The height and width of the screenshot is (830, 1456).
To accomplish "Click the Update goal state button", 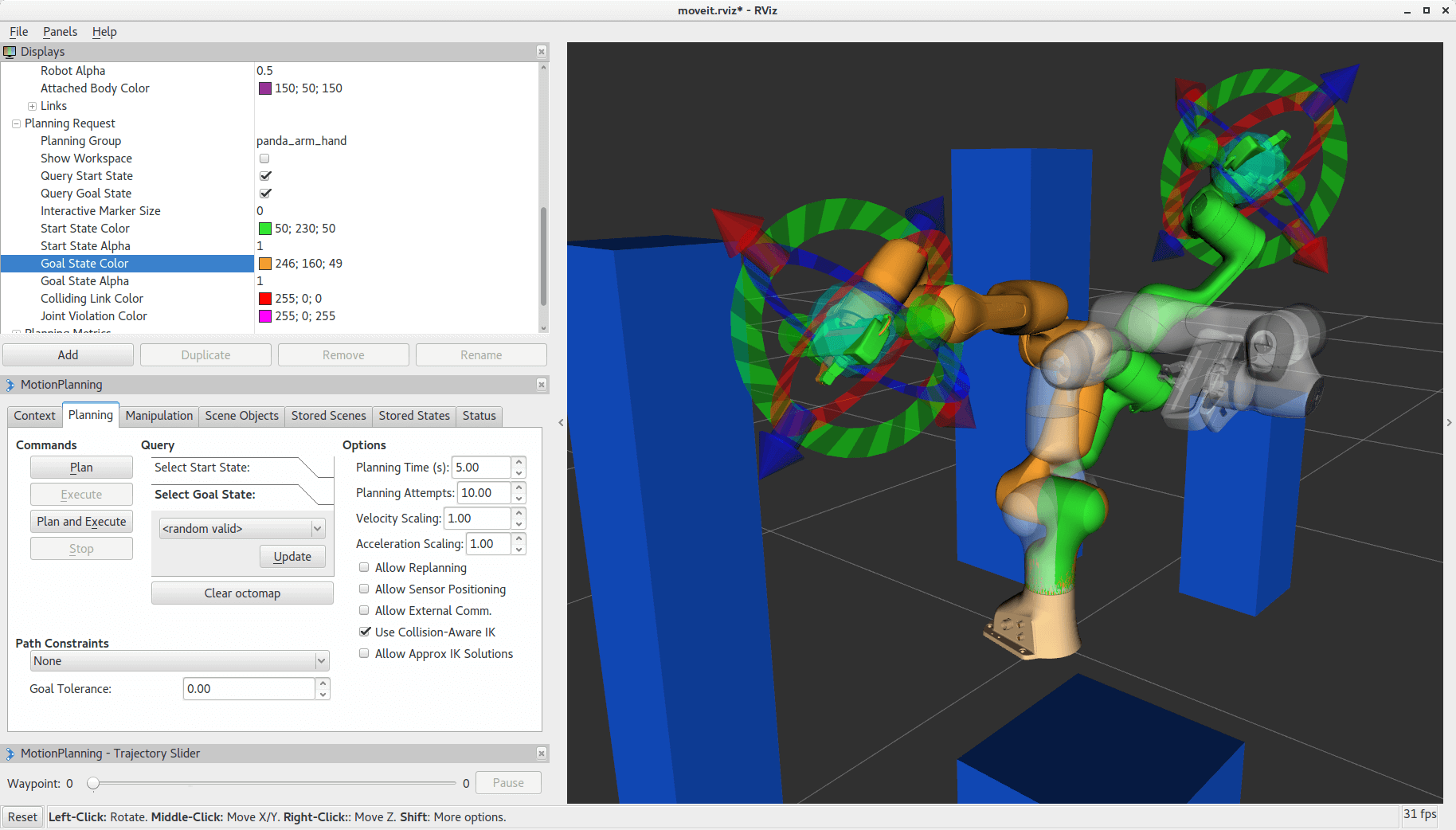I will [x=292, y=557].
